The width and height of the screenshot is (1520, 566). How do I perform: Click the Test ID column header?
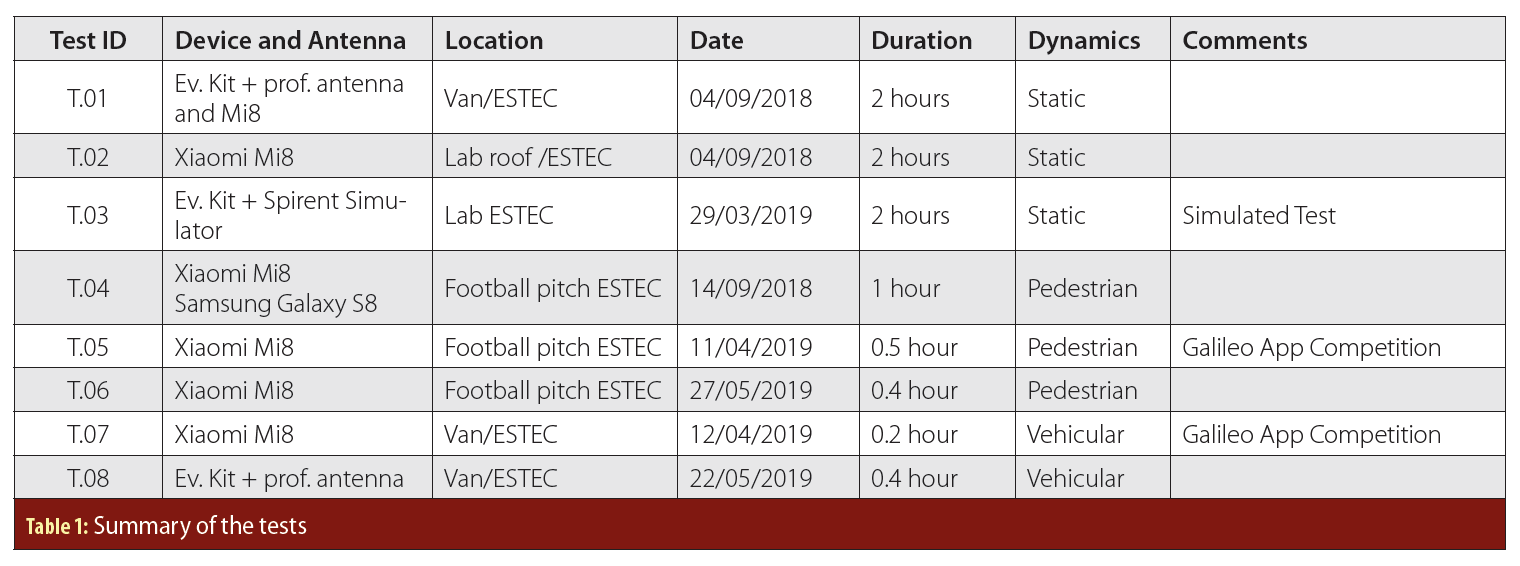coord(88,40)
